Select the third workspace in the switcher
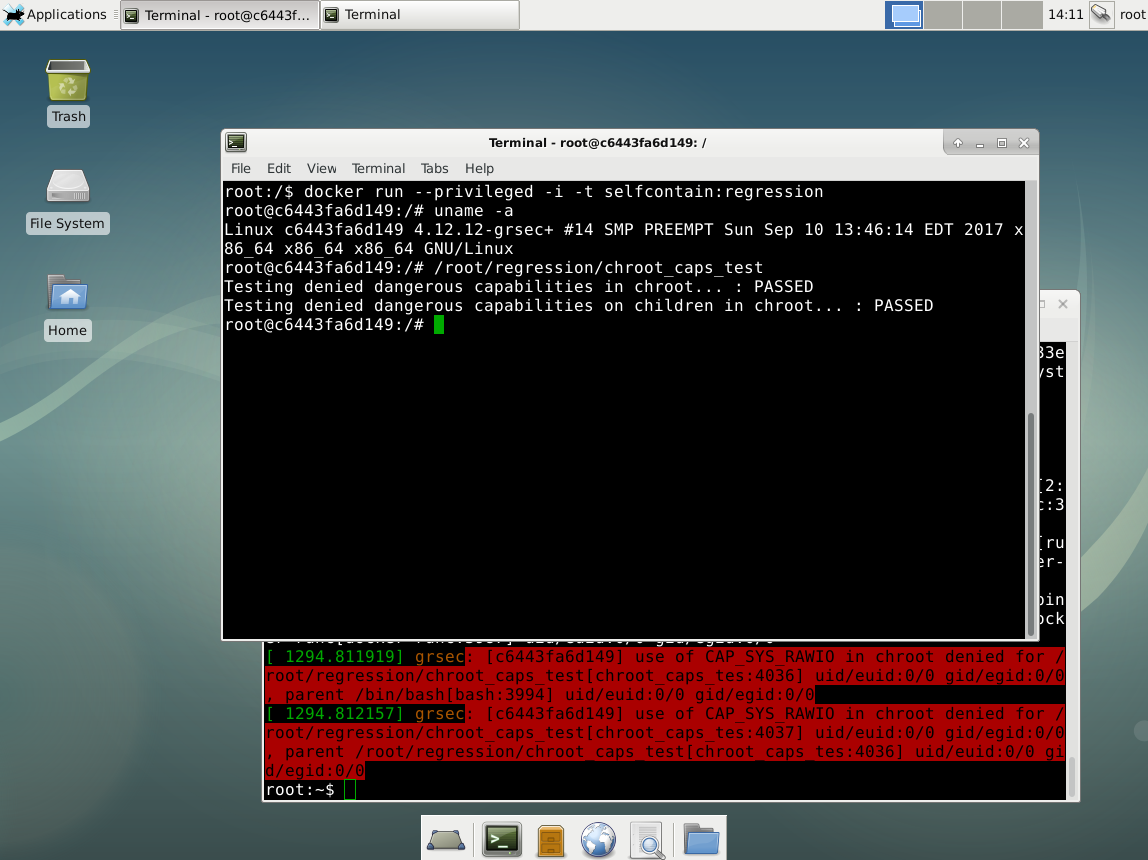Image resolution: width=1148 pixels, height=860 pixels. click(982, 15)
